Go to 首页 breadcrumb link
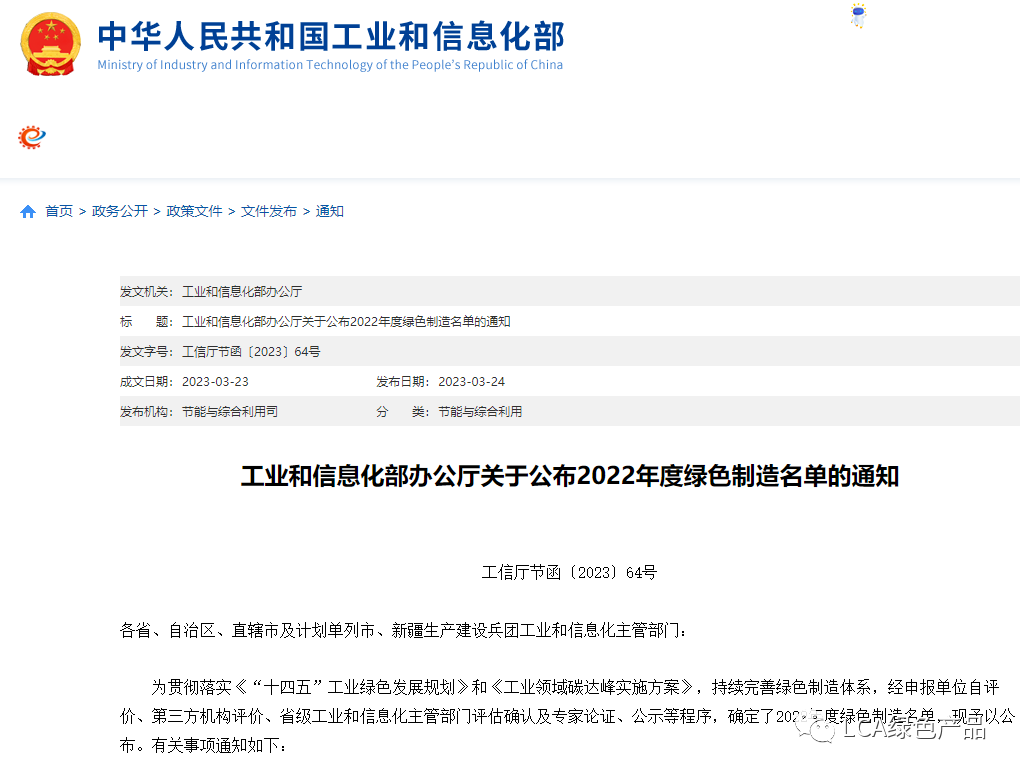The width and height of the screenshot is (1020, 773). click(x=59, y=212)
